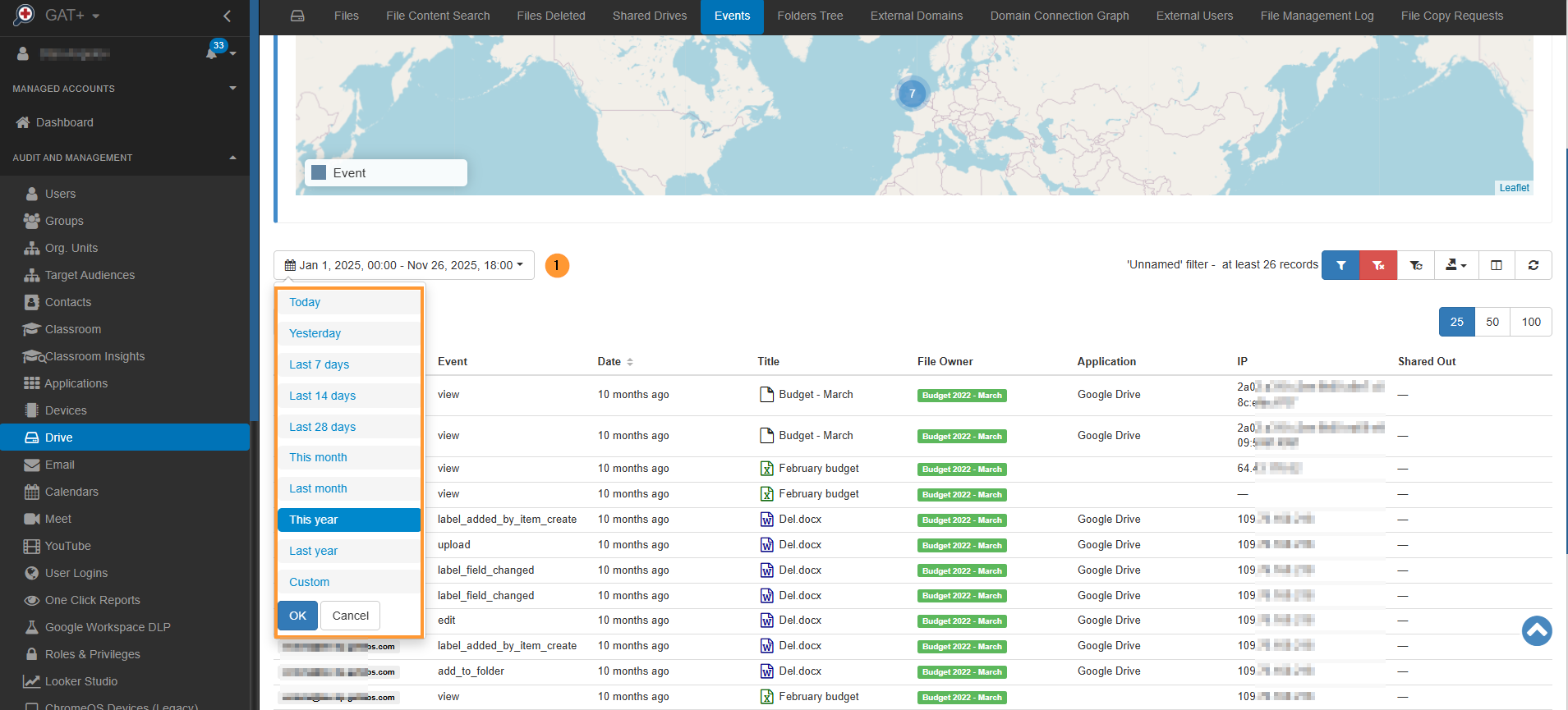Set page size to 100 records
The image size is (1568, 710).
[1530, 322]
